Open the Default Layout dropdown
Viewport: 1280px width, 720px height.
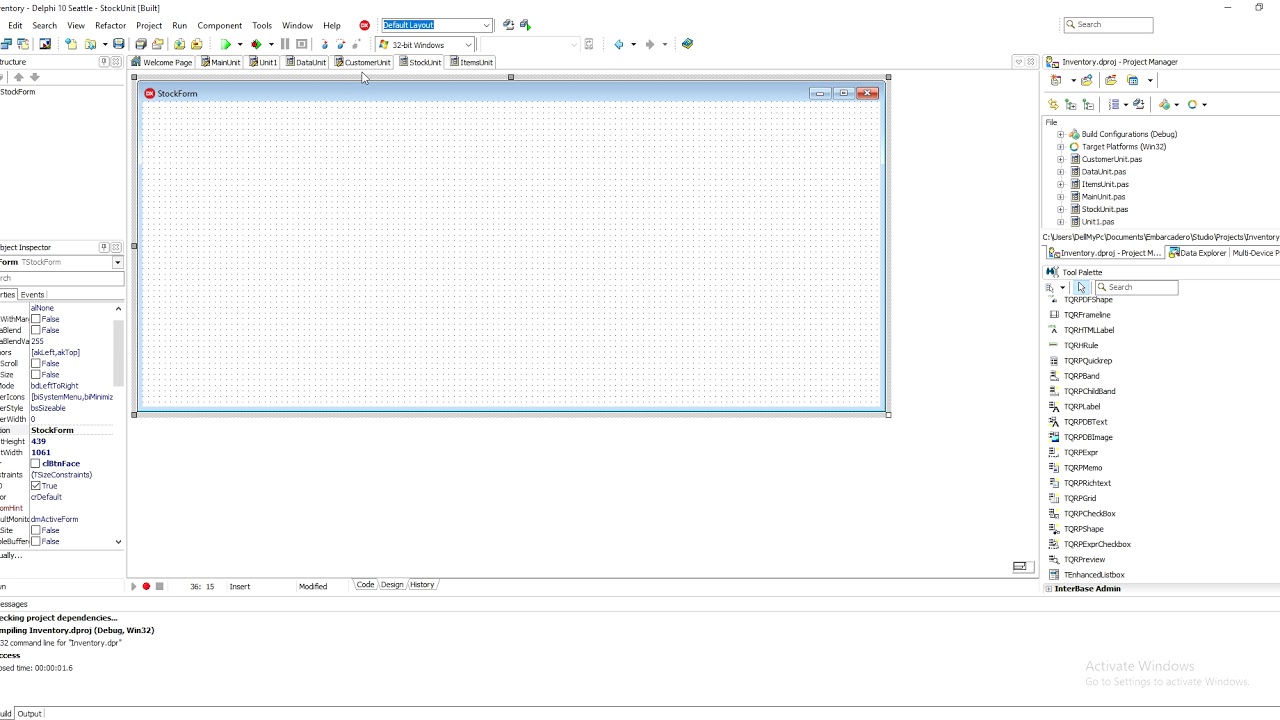click(x=486, y=25)
